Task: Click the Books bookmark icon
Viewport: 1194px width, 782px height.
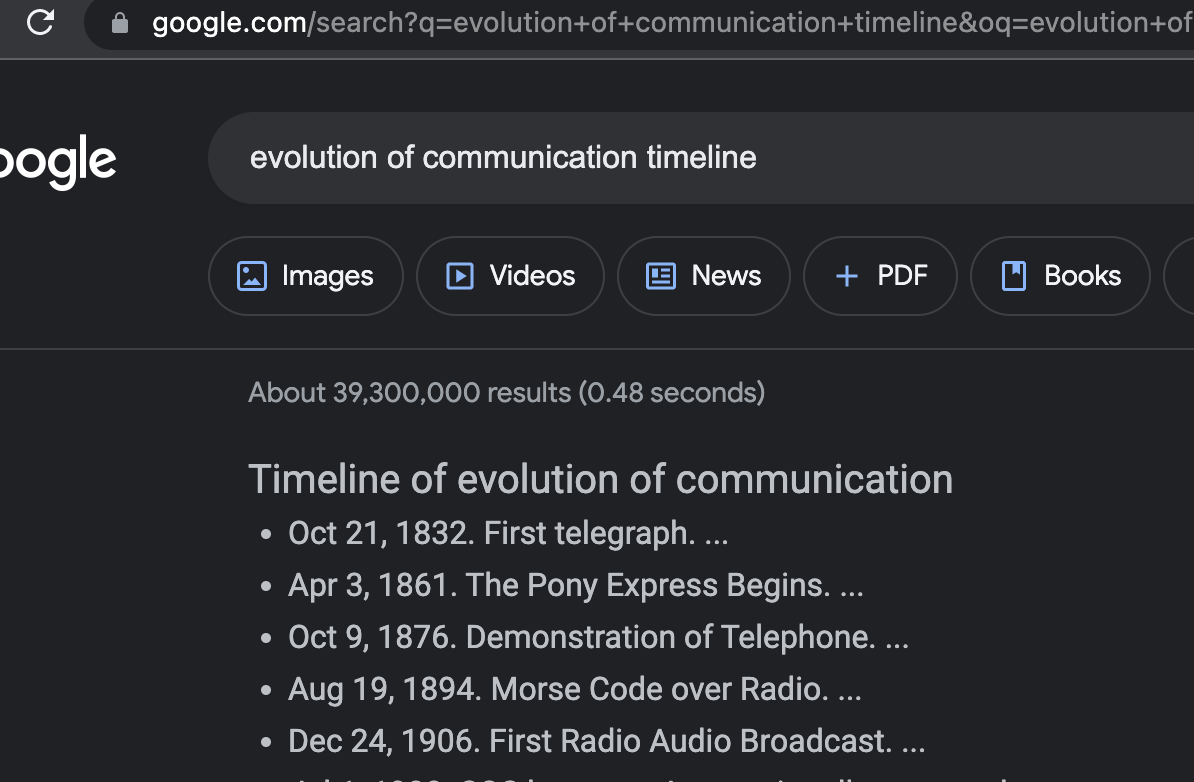Action: [1014, 276]
